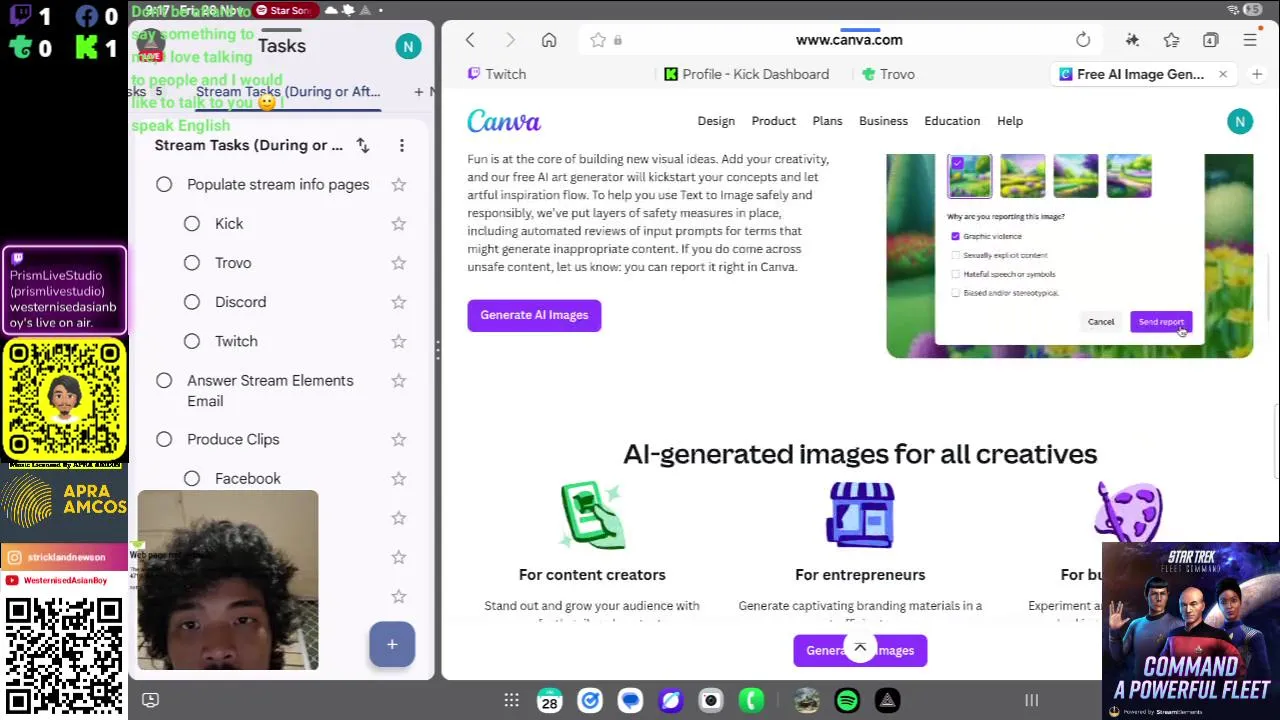
Task: Open the browser home page
Action: click(549, 40)
